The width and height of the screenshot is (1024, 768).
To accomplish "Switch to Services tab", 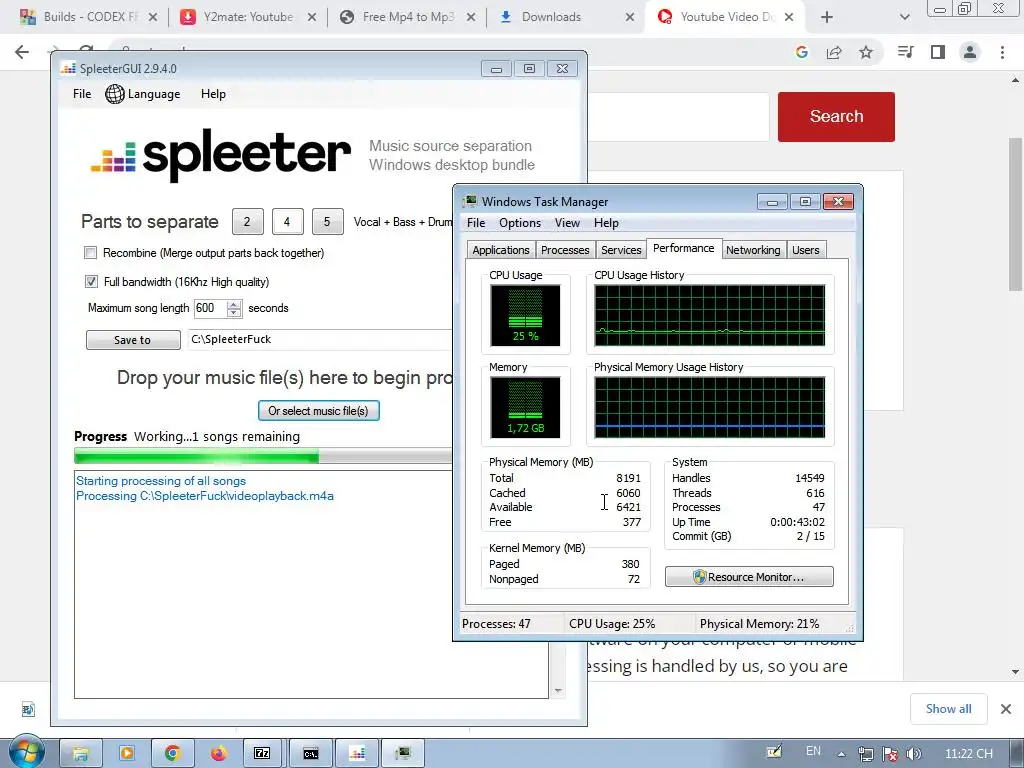I will [621, 250].
